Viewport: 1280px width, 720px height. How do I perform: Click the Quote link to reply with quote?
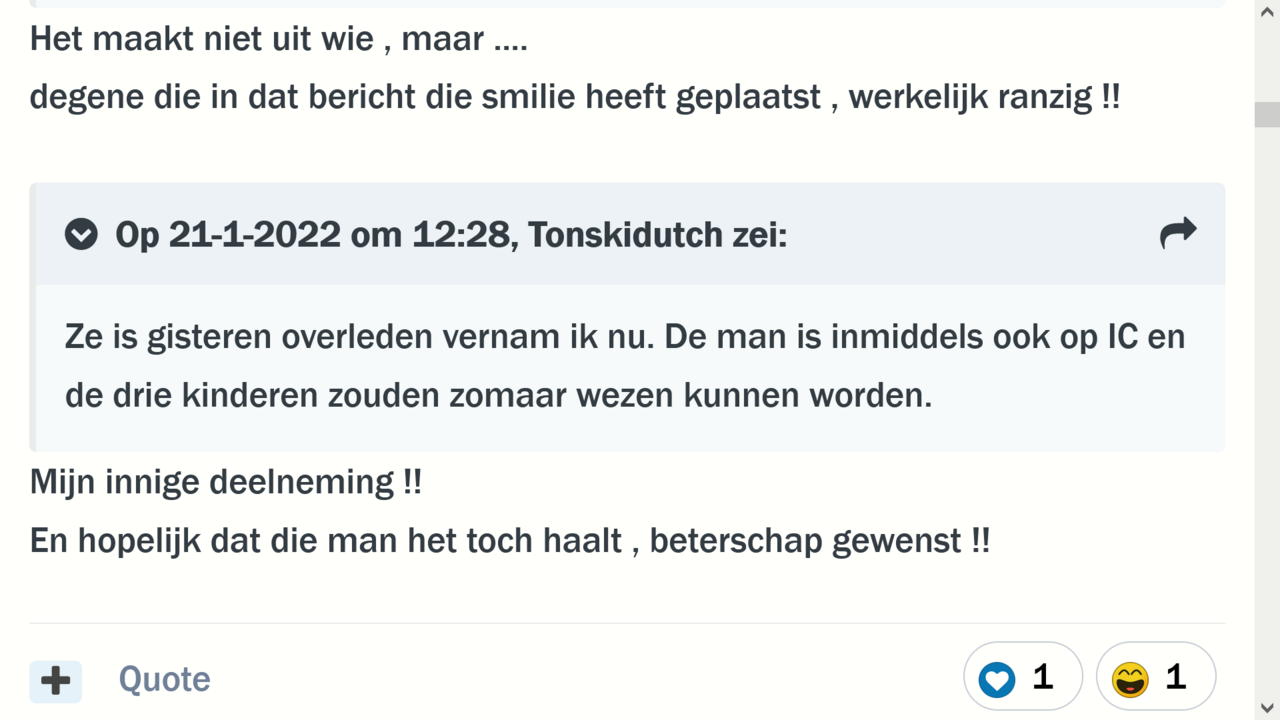coord(164,679)
